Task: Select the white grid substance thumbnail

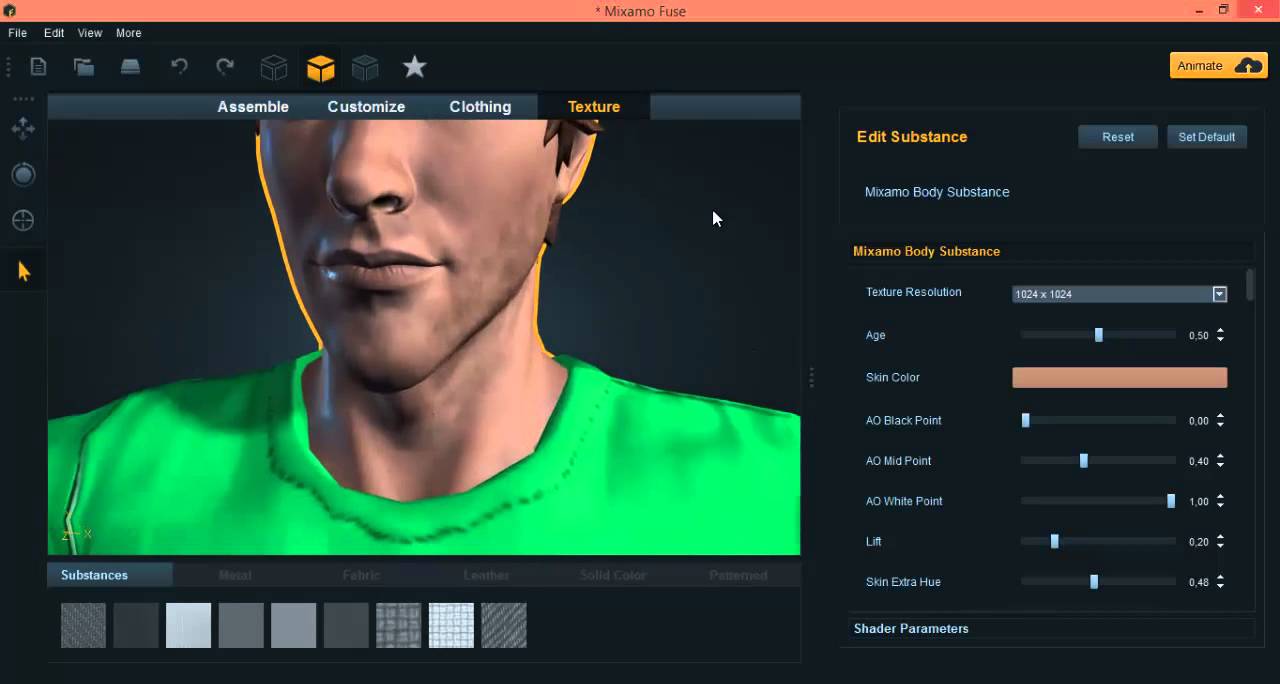Action: tap(451, 625)
